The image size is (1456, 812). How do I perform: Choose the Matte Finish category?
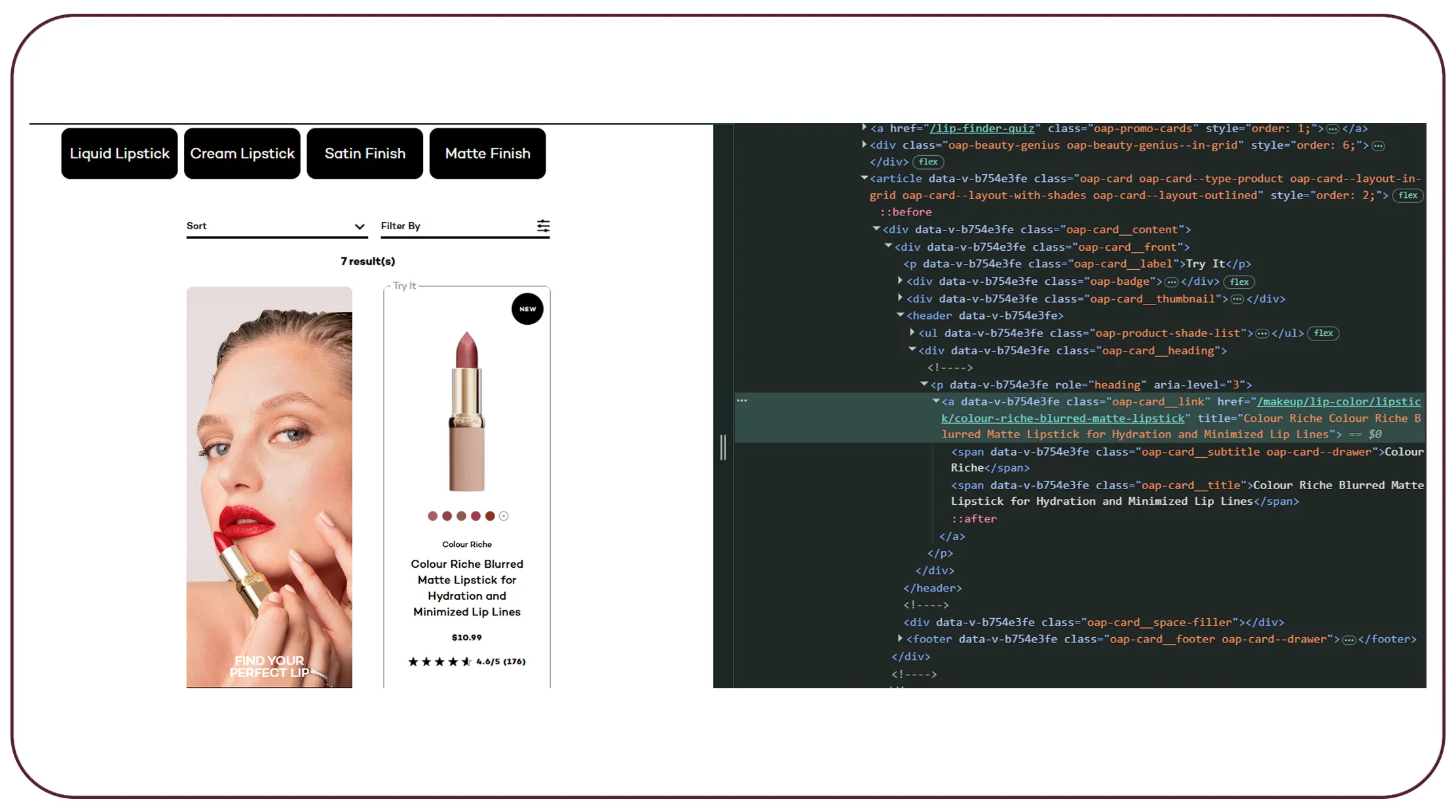point(488,153)
